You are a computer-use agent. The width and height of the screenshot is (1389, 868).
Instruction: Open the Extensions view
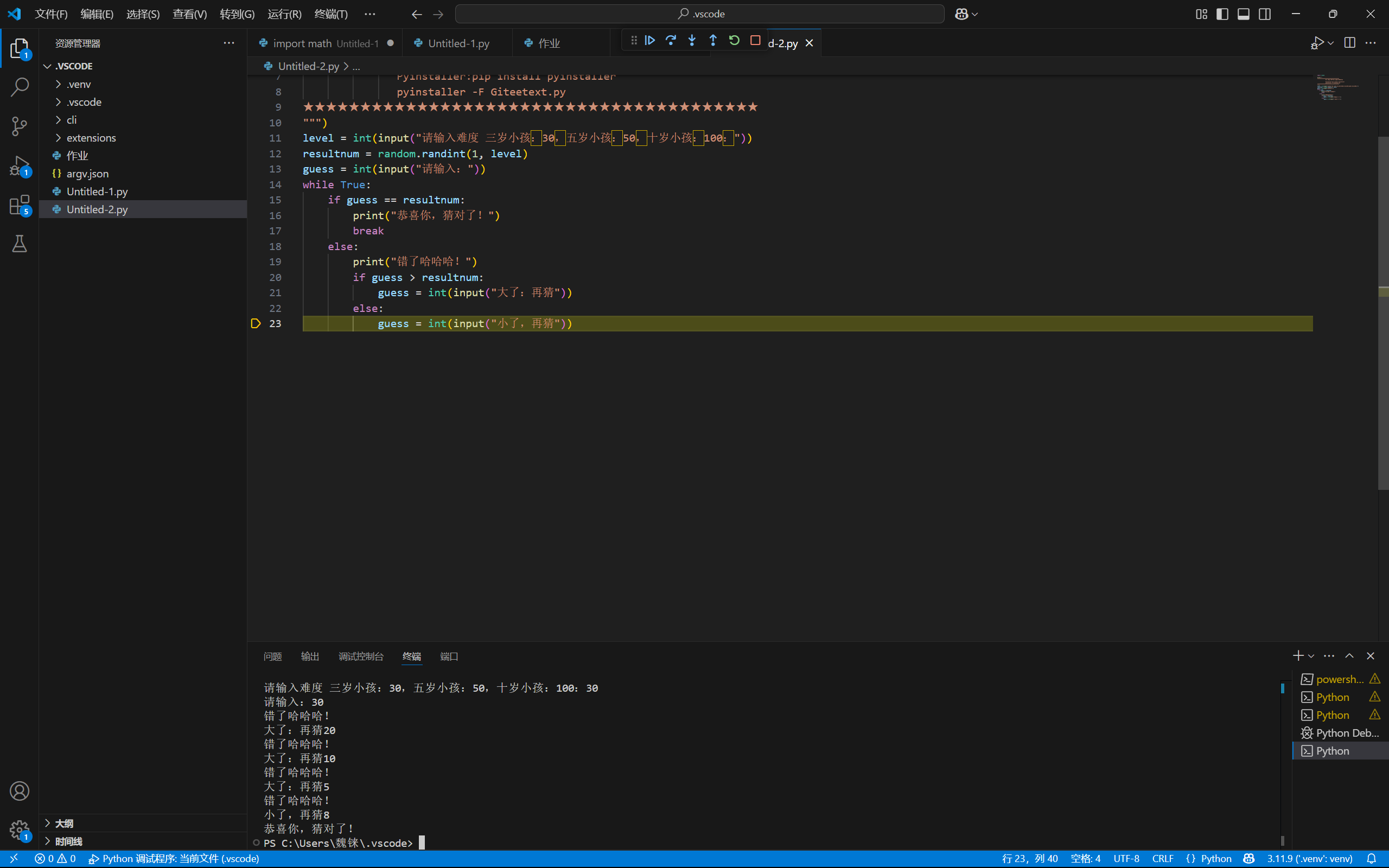20,205
